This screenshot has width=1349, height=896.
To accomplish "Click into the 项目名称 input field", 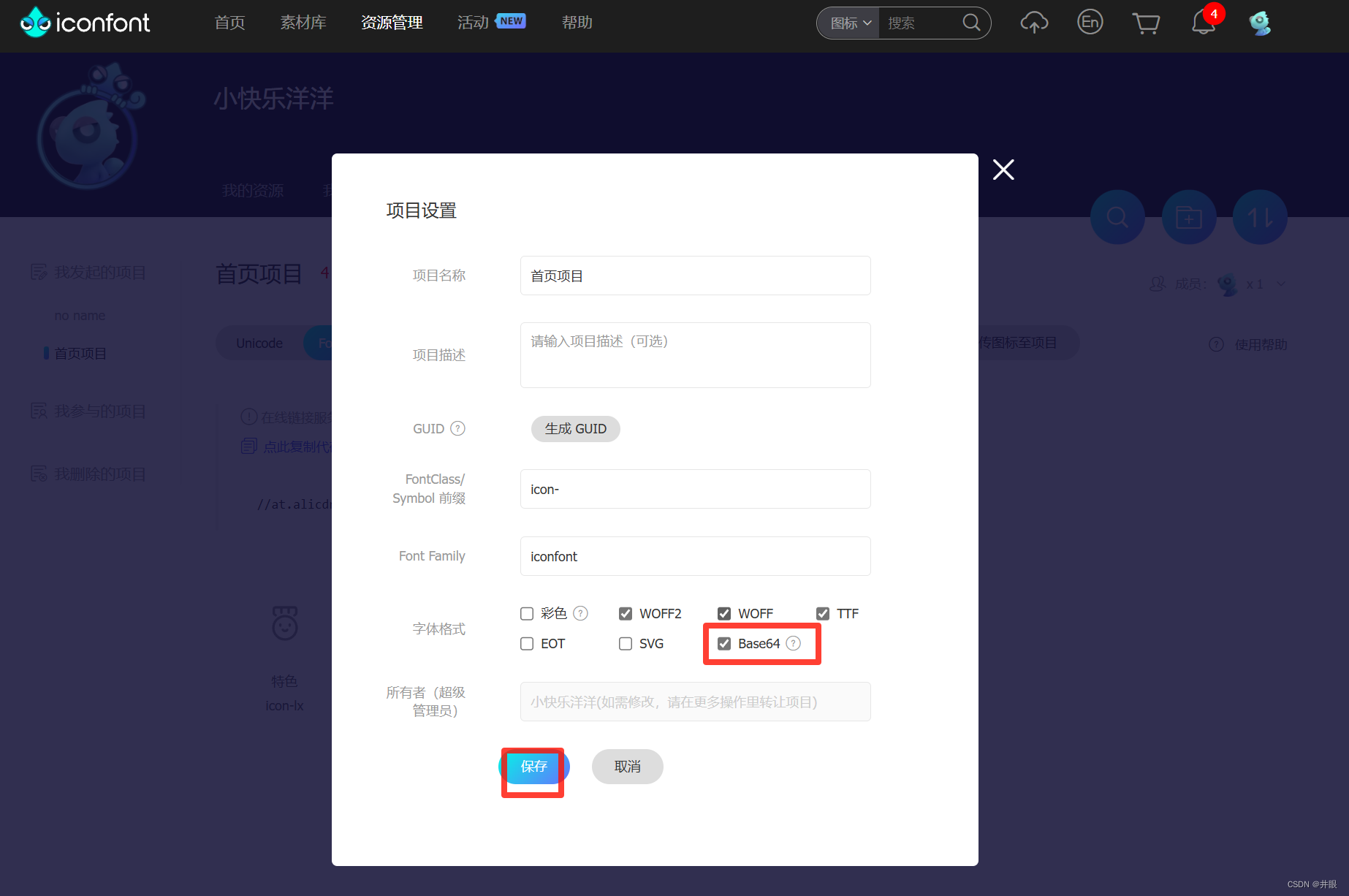I will point(696,276).
